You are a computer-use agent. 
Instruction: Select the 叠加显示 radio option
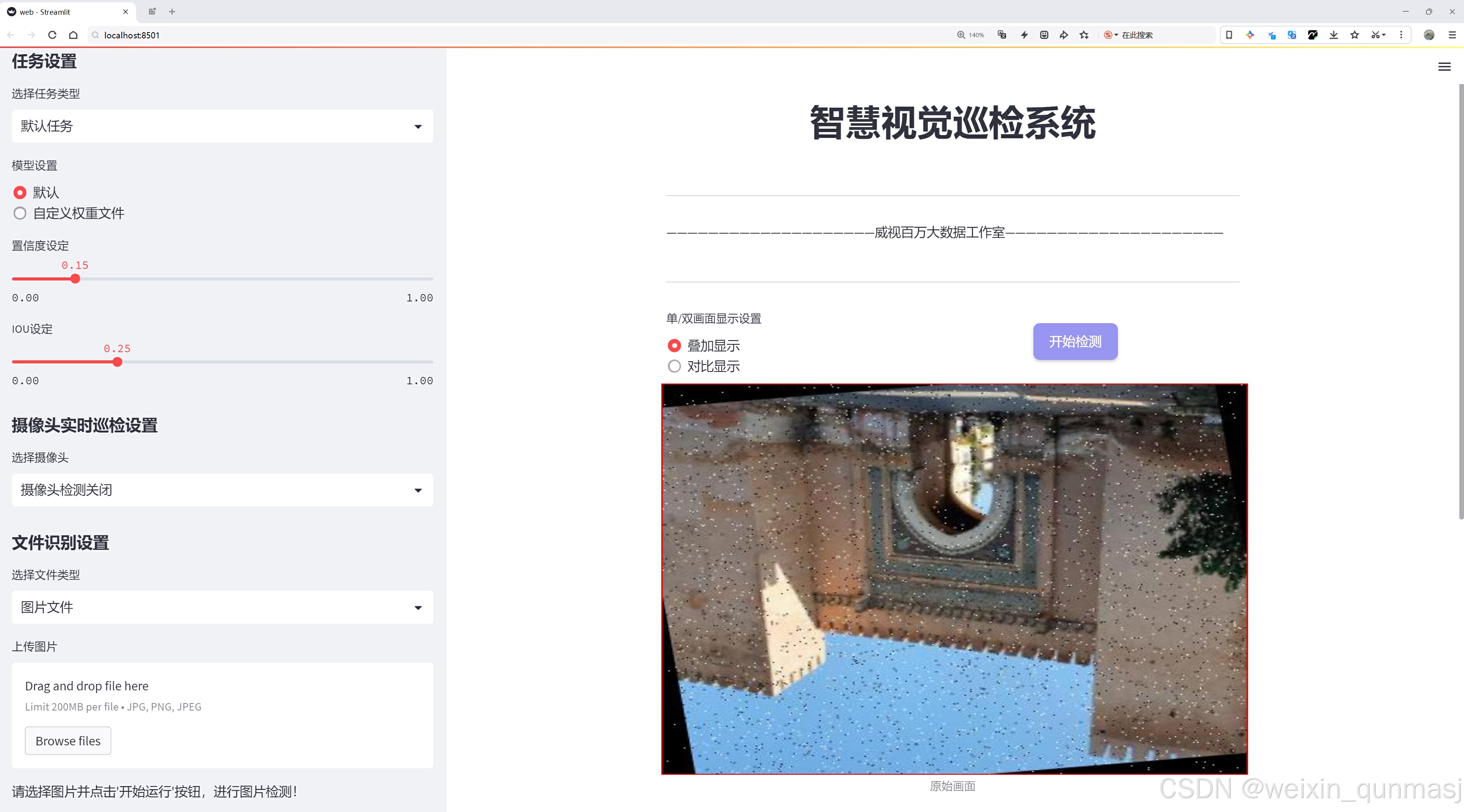click(x=674, y=345)
